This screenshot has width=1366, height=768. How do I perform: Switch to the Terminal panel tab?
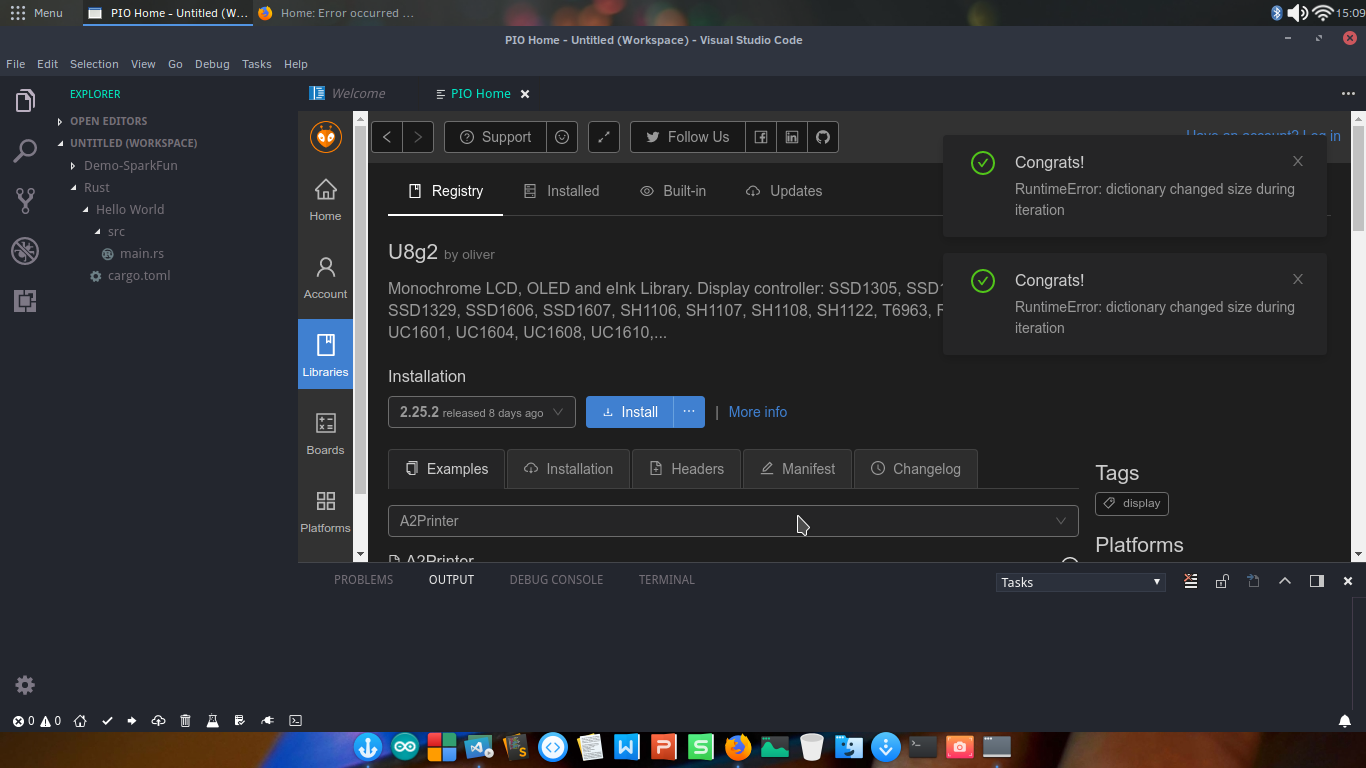(666, 580)
